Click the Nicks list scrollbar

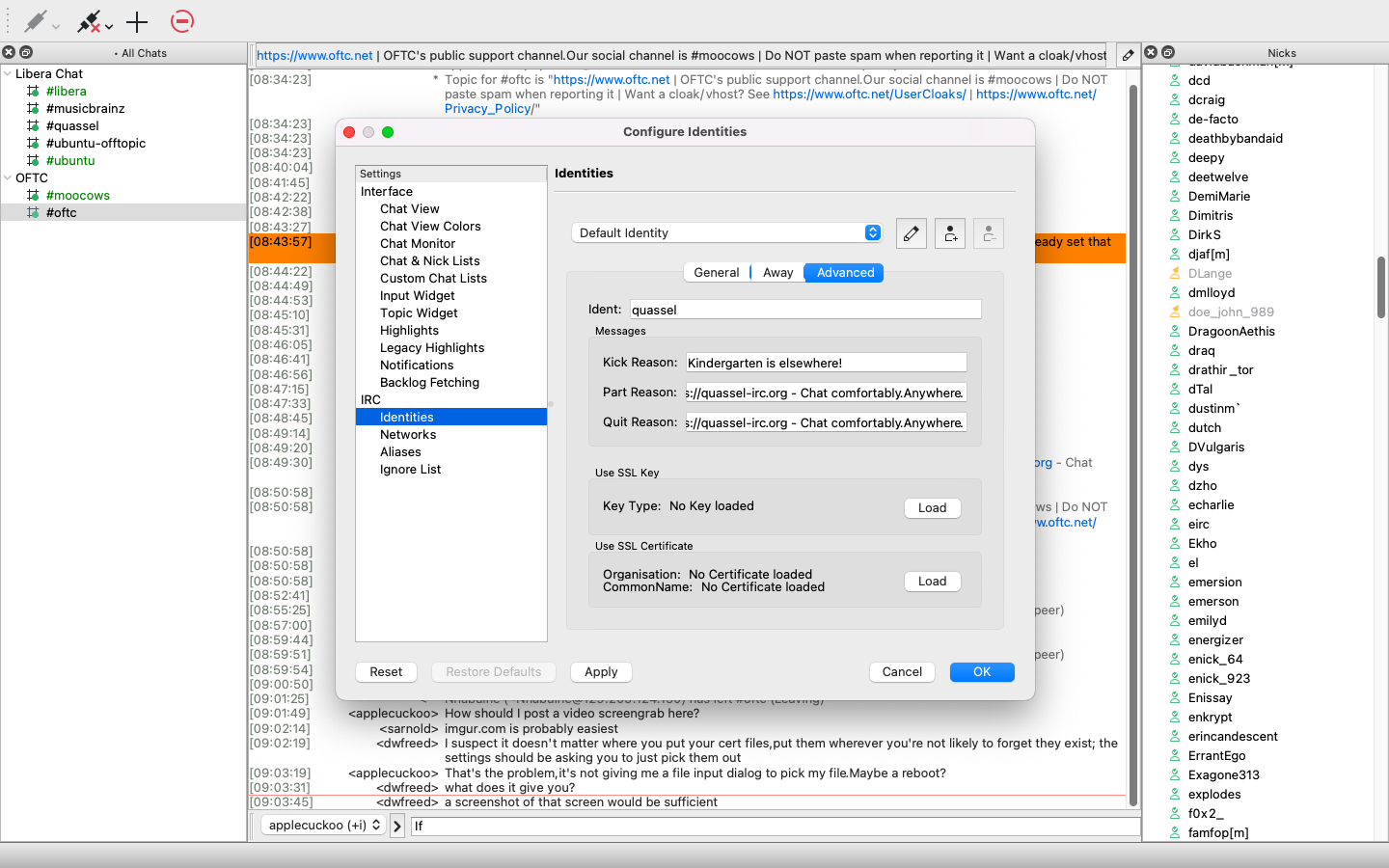pyautogui.click(x=1381, y=287)
